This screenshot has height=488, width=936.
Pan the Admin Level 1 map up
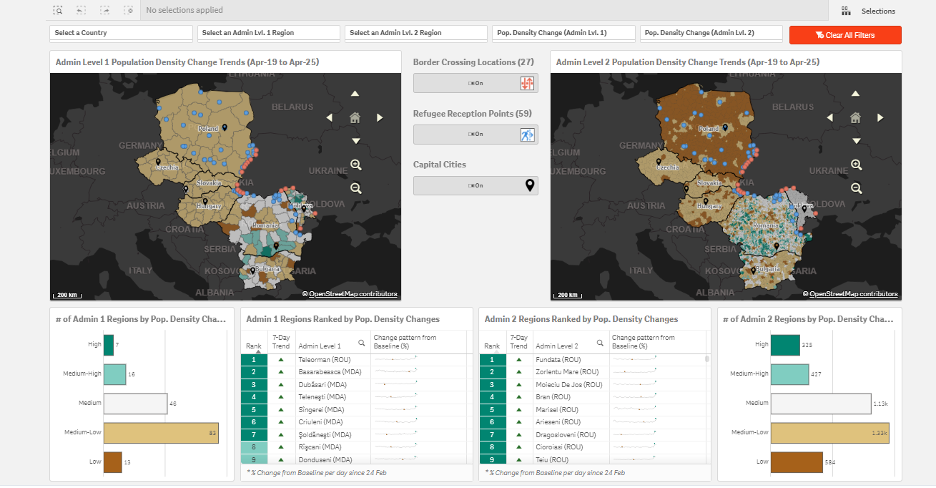pos(354,94)
